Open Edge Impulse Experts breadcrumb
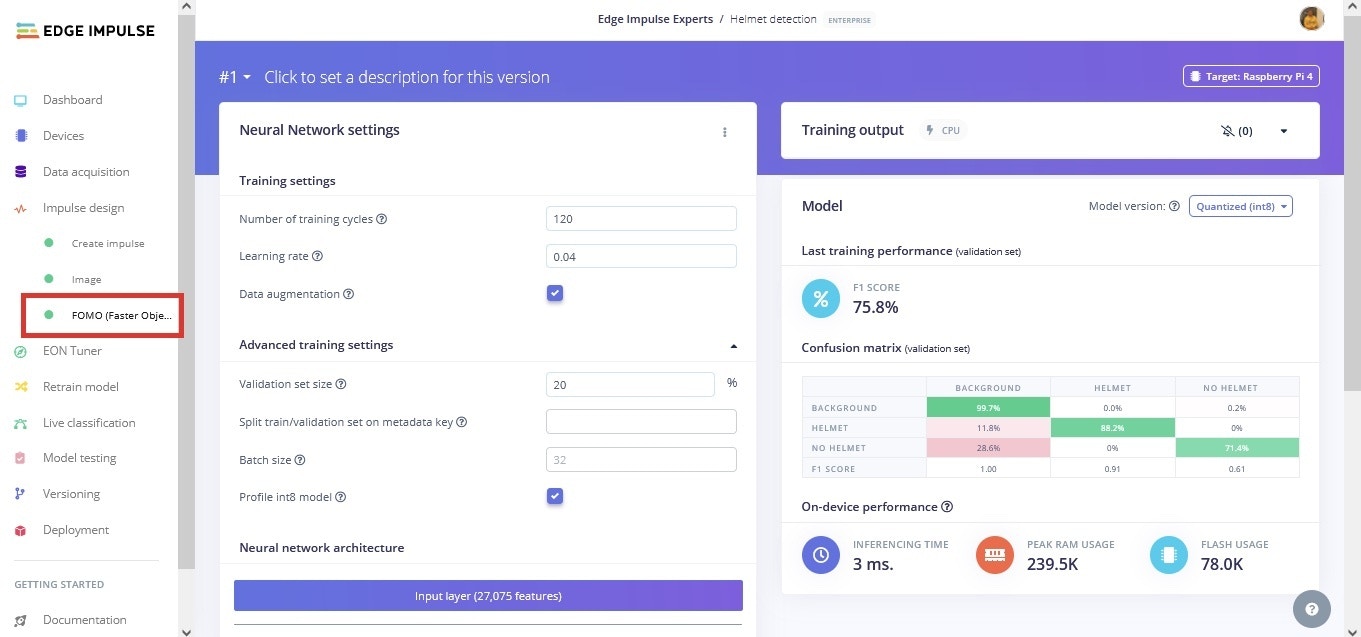Image resolution: width=1361 pixels, height=637 pixels. tap(656, 19)
